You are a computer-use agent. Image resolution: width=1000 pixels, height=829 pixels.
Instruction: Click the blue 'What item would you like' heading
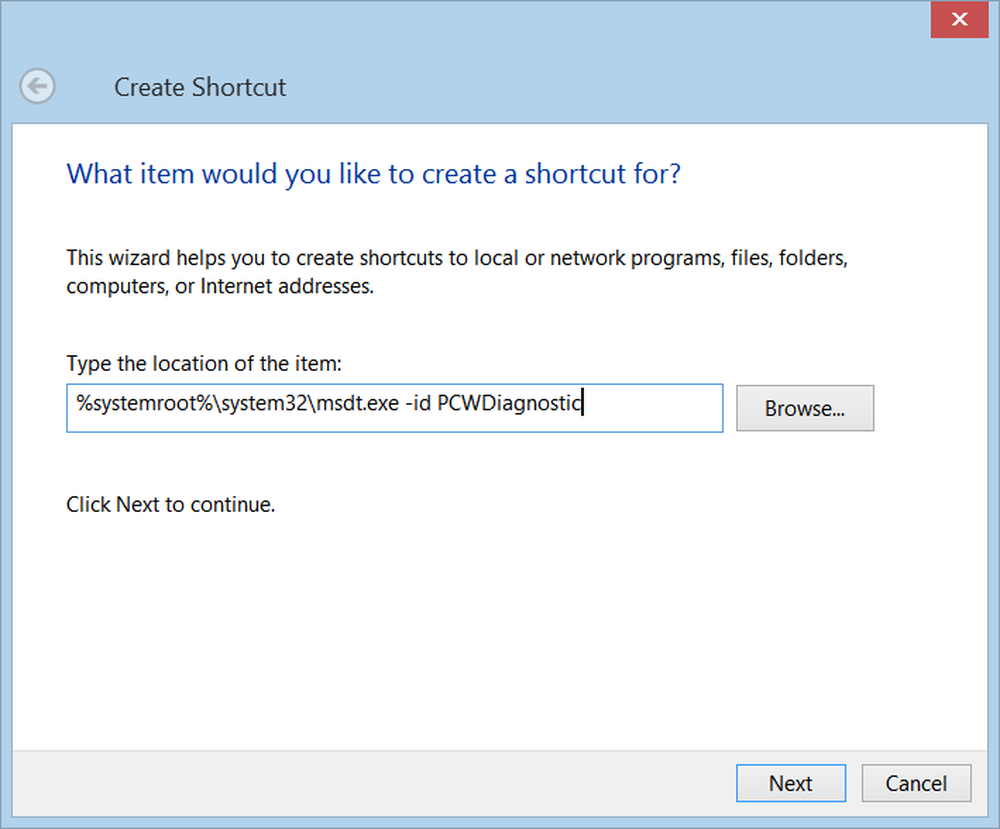click(373, 174)
